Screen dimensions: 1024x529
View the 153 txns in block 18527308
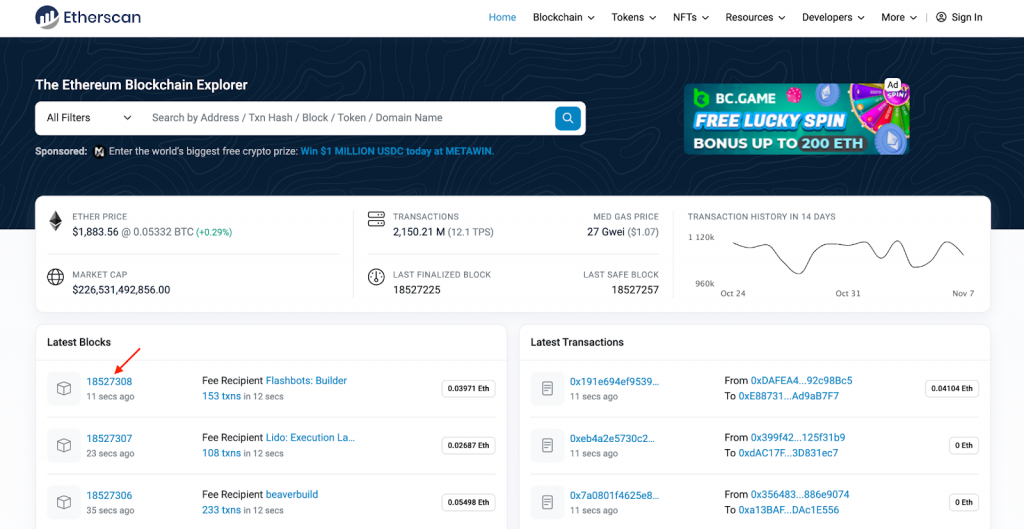pos(221,396)
